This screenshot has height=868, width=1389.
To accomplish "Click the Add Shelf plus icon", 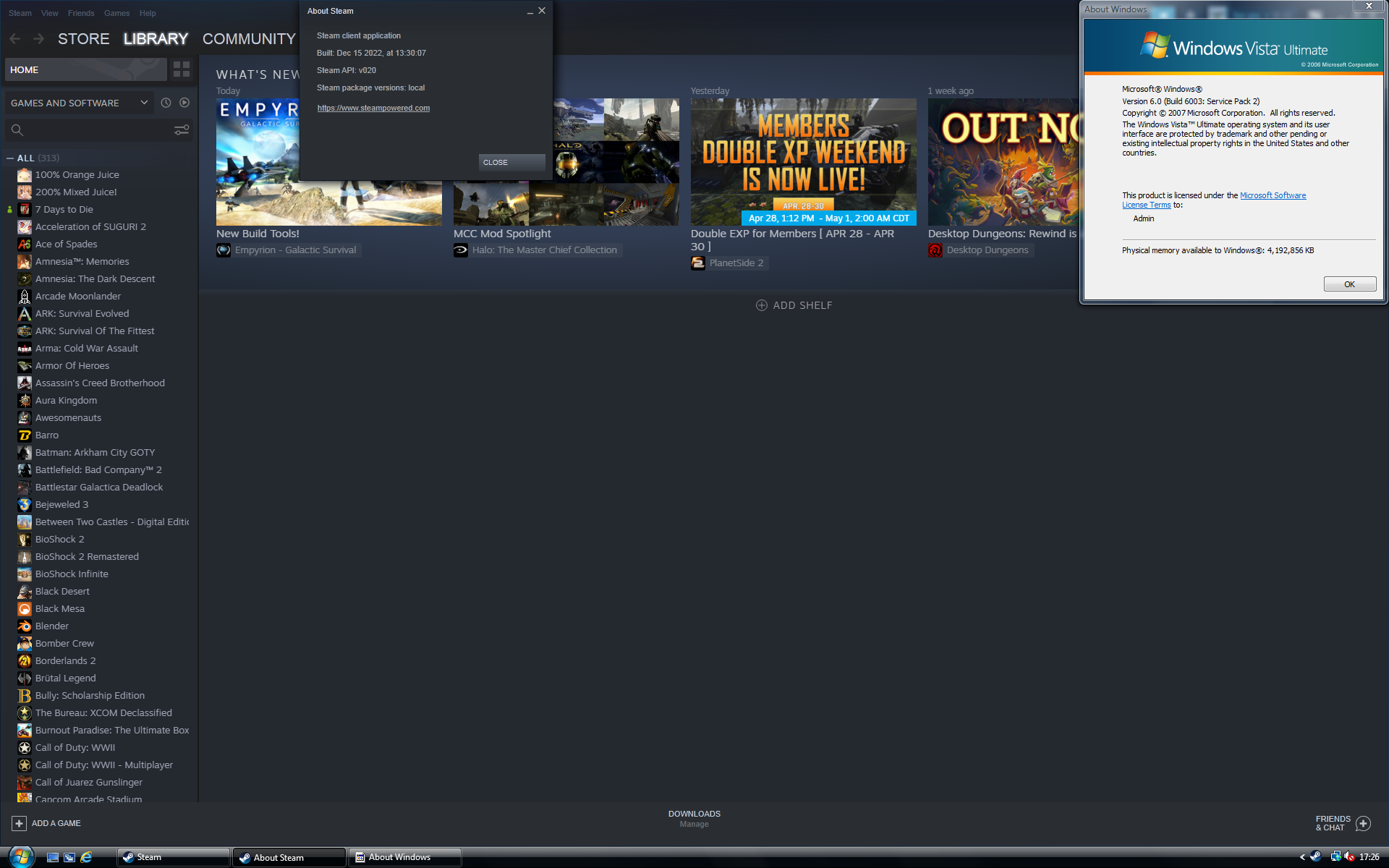I will tap(761, 305).
